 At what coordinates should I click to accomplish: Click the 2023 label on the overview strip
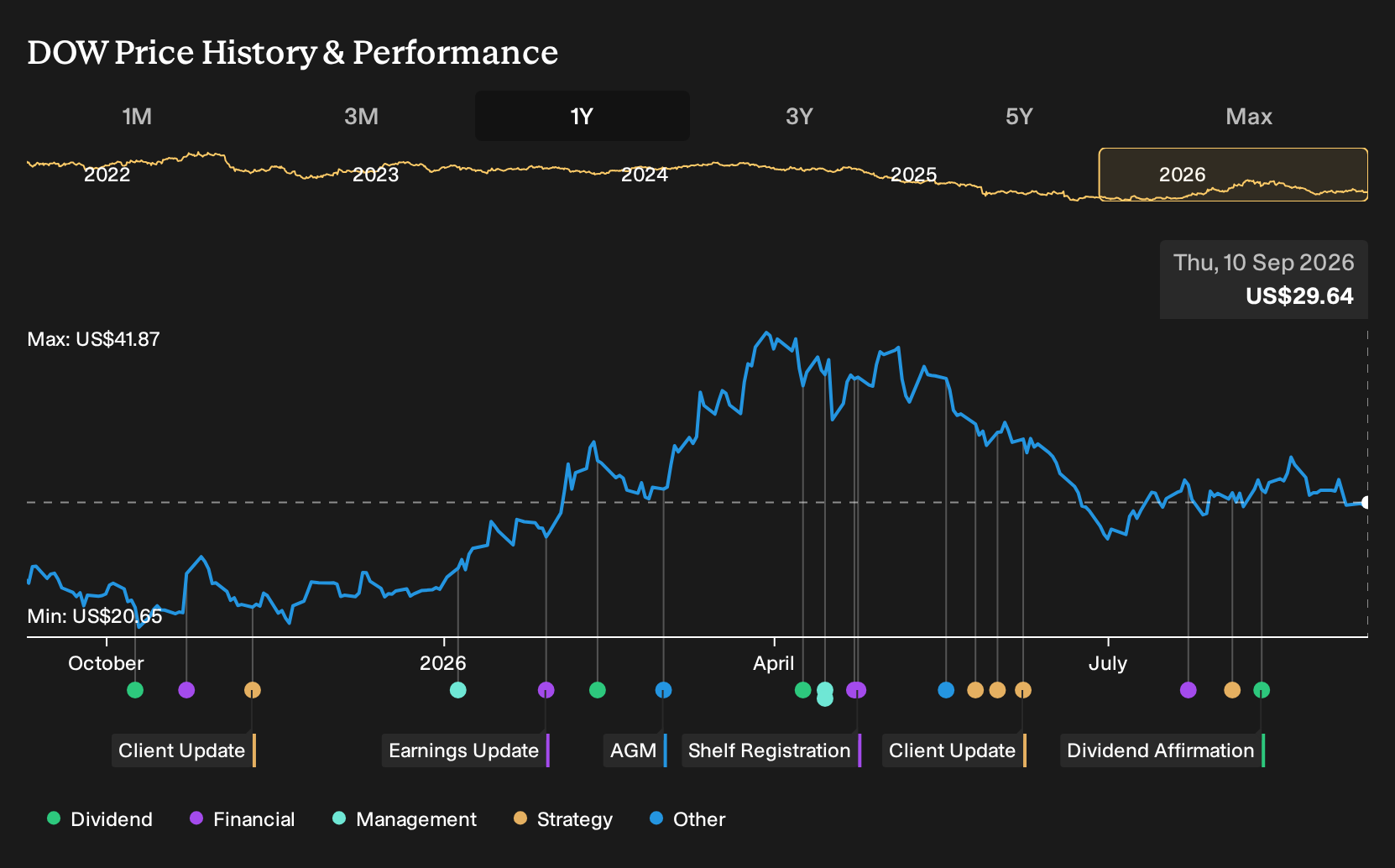click(375, 175)
